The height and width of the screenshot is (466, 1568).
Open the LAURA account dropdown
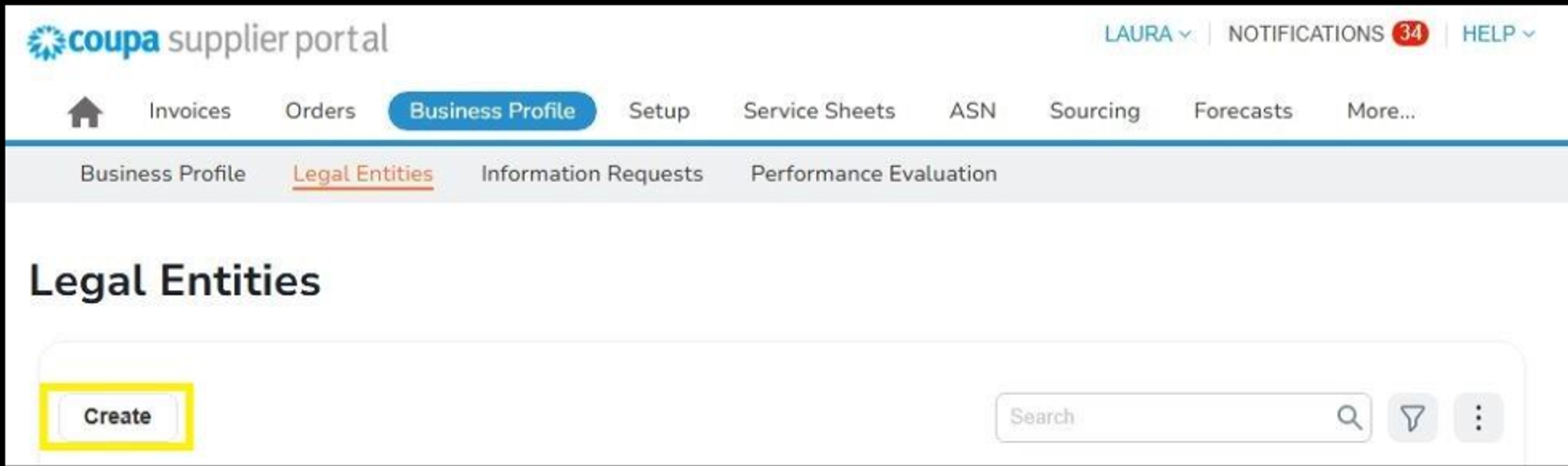(1145, 34)
